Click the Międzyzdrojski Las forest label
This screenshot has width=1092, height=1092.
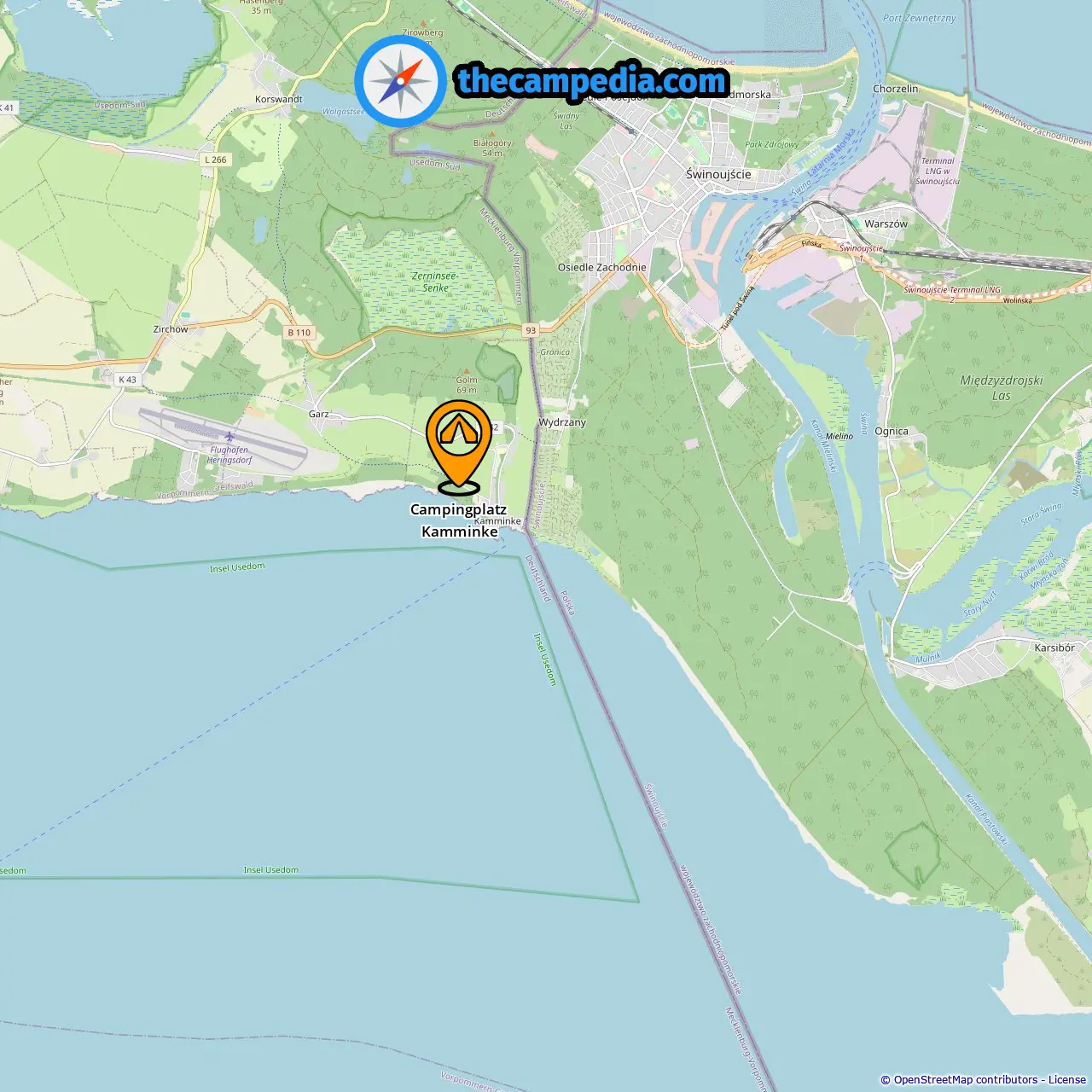[1002, 388]
